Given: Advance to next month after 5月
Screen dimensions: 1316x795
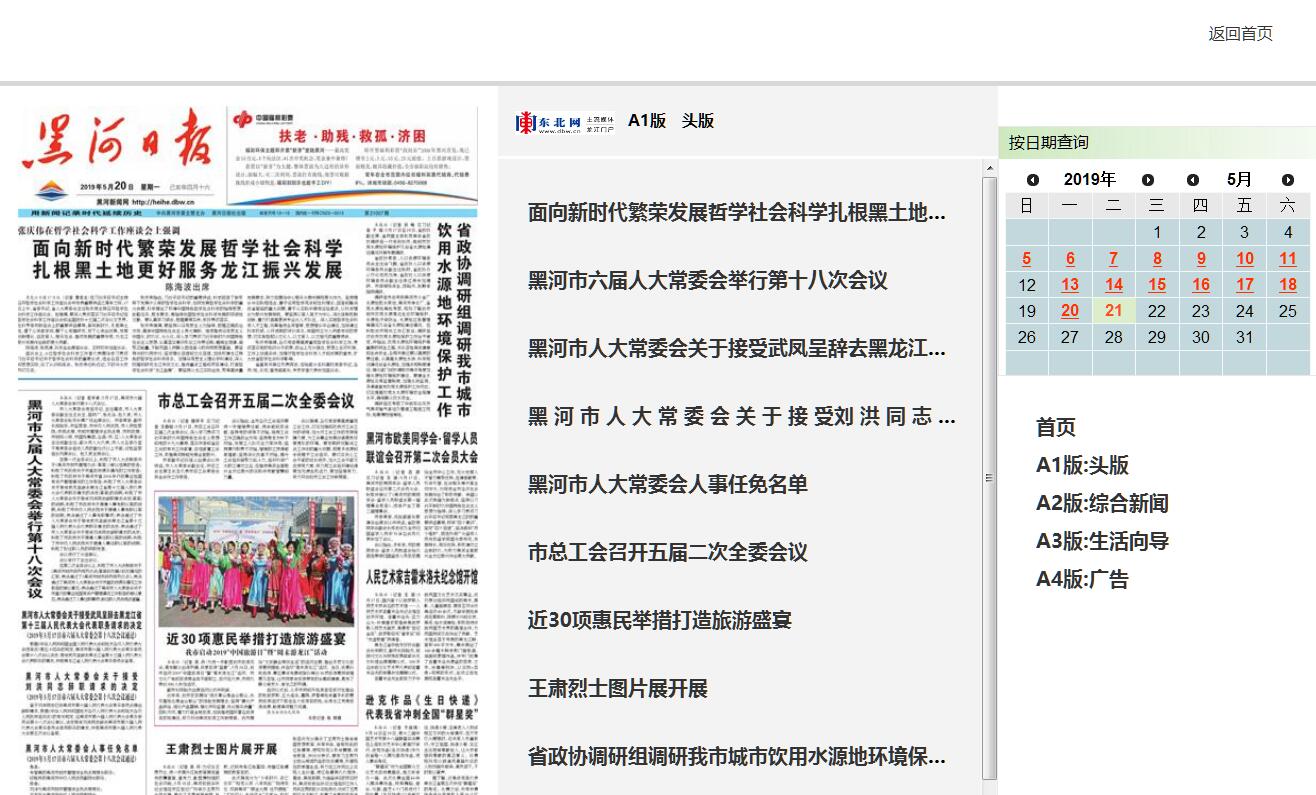Looking at the screenshot, I should point(1288,180).
